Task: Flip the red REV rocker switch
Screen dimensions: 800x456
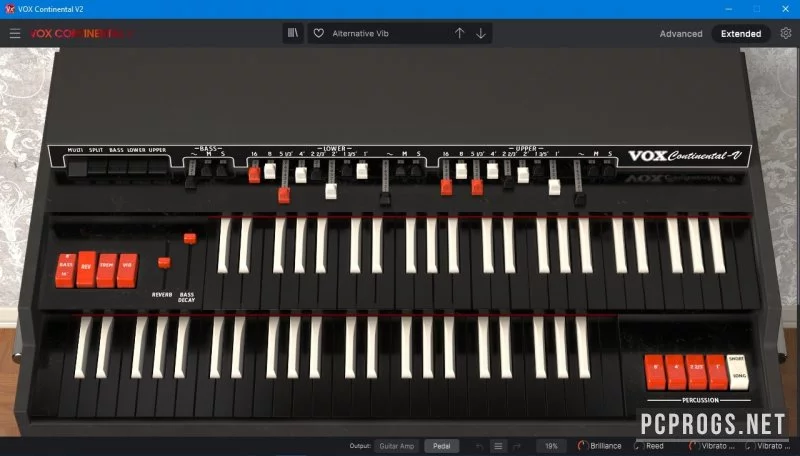Action: [86, 269]
